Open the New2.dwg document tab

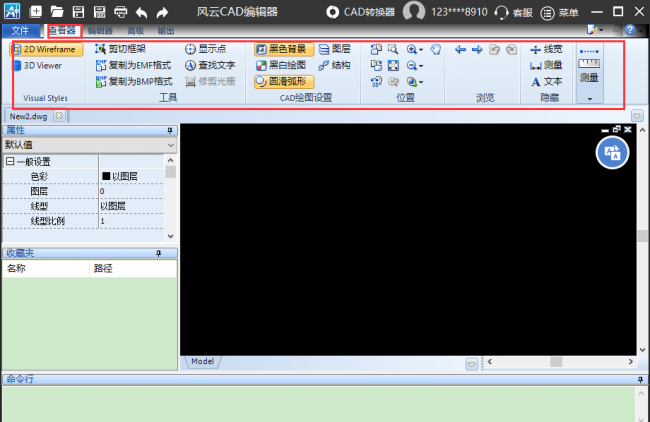click(x=28, y=116)
